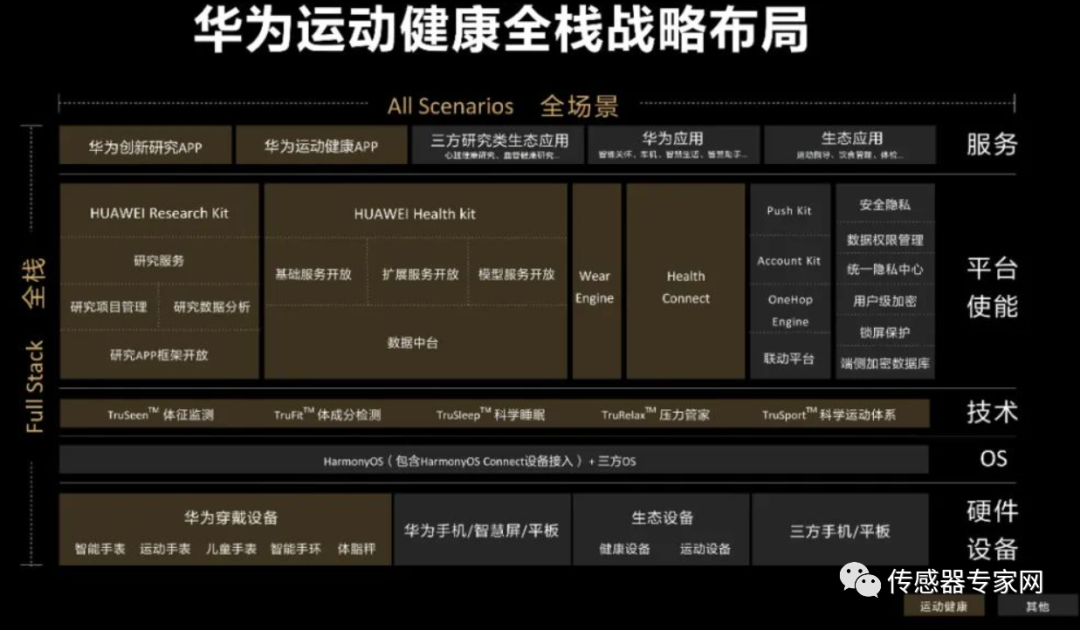Click "运动设备" under ecosystem devices
Screen dimensions: 1080x630
pyautogui.click(x=705, y=549)
